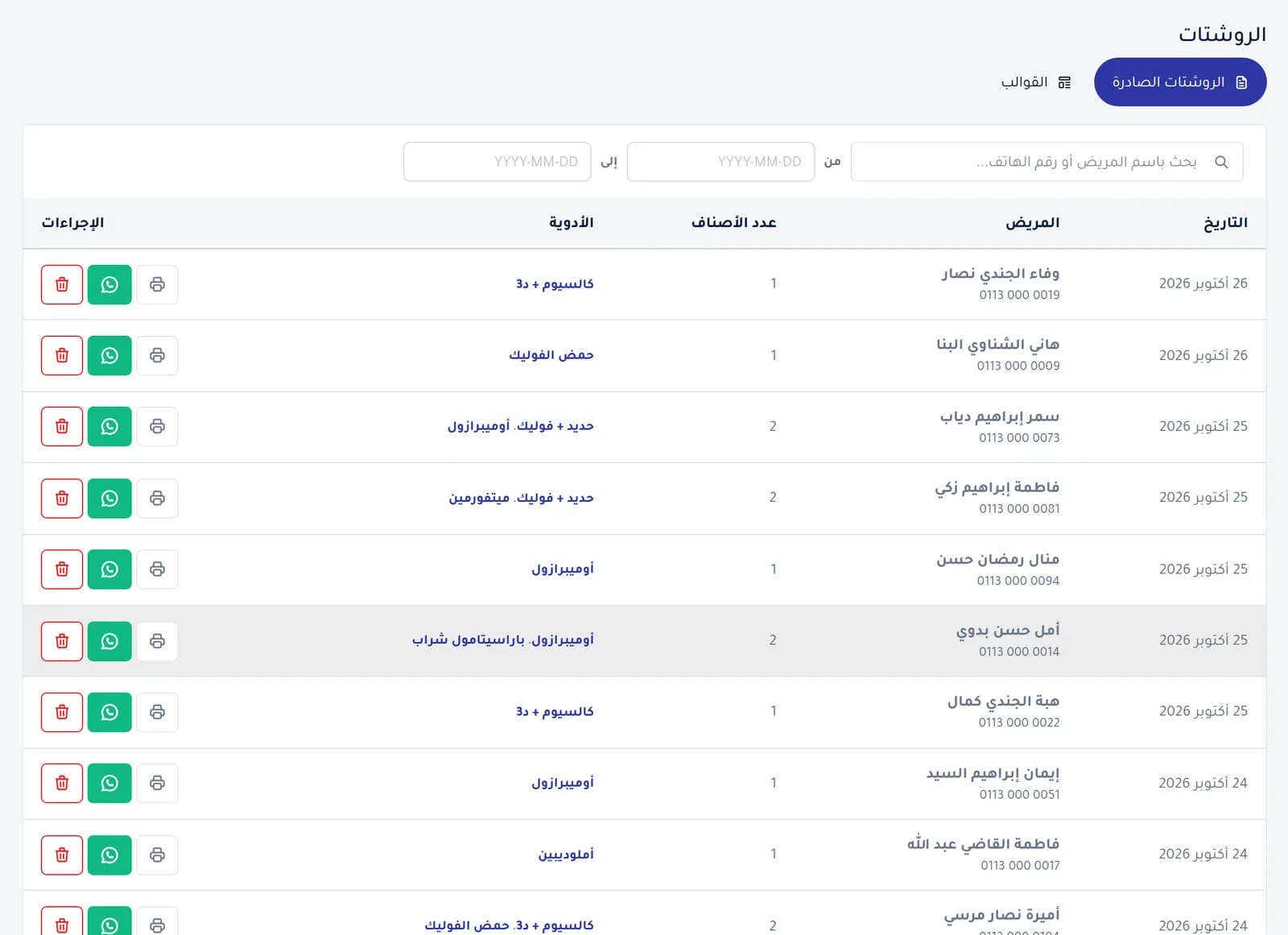Print prescription for فاطمة إبراهيم زكي
The width and height of the screenshot is (1288, 935).
coord(157,498)
